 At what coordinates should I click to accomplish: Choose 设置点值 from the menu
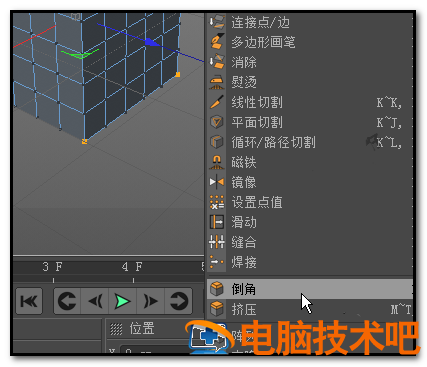click(310, 202)
